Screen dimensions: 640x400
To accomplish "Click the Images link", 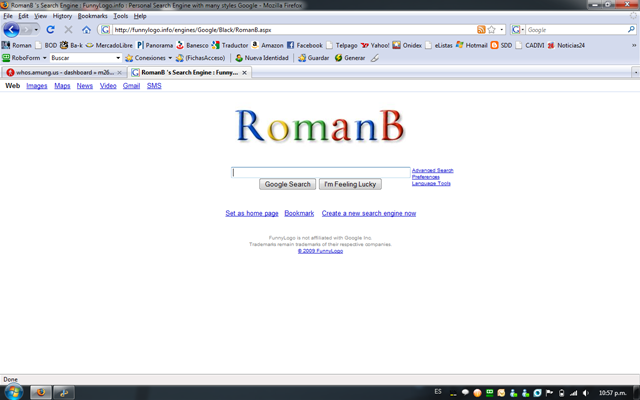I will tap(37, 86).
